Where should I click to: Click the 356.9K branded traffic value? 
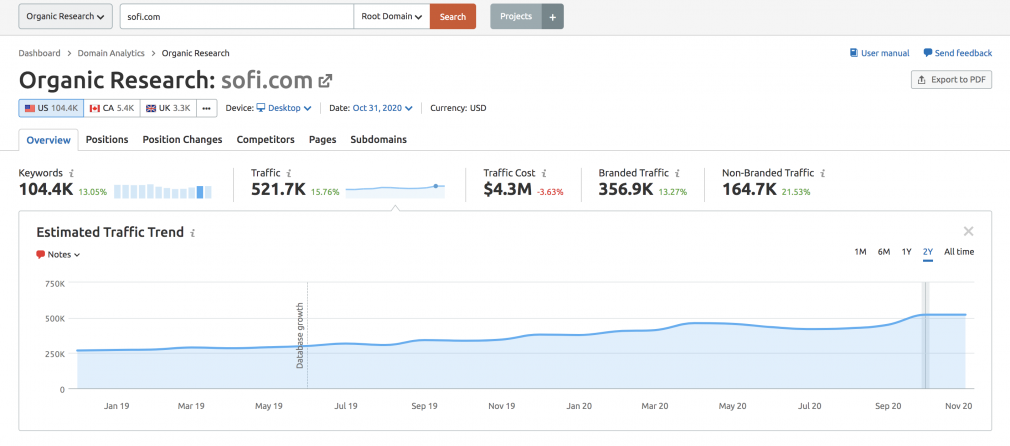626,190
